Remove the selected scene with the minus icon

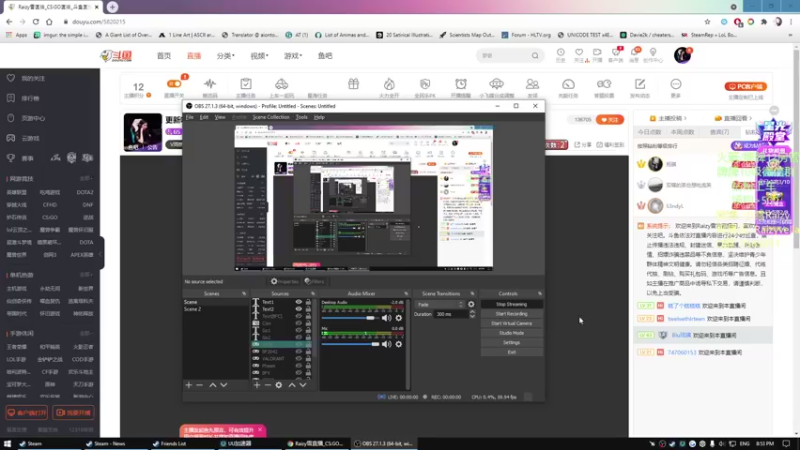[199, 385]
